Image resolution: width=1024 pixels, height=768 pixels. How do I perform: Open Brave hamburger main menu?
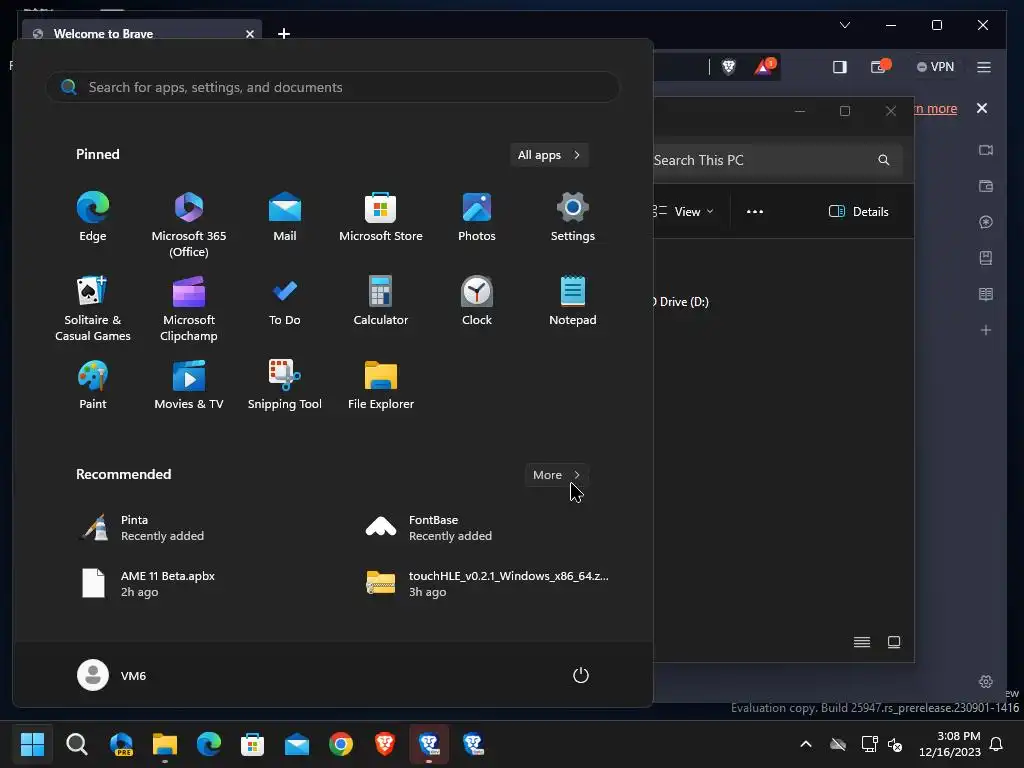tap(984, 67)
